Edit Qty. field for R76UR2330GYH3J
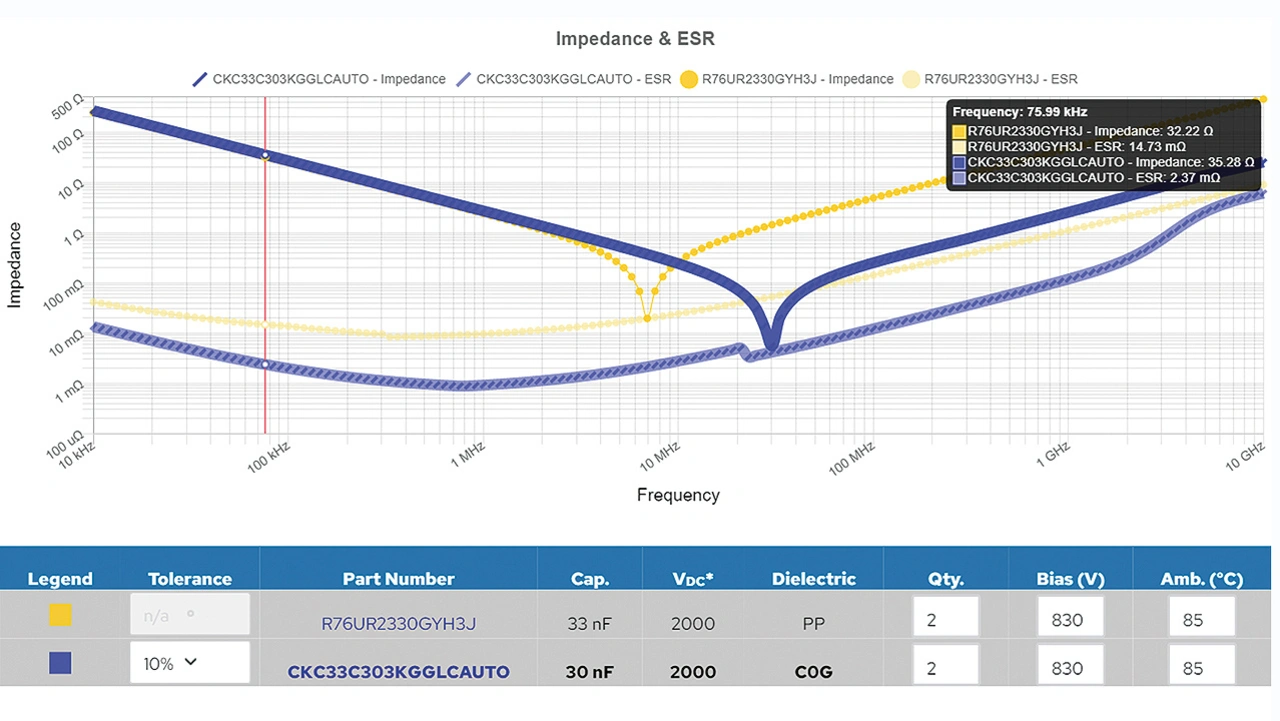The width and height of the screenshot is (1280, 721). 945,619
